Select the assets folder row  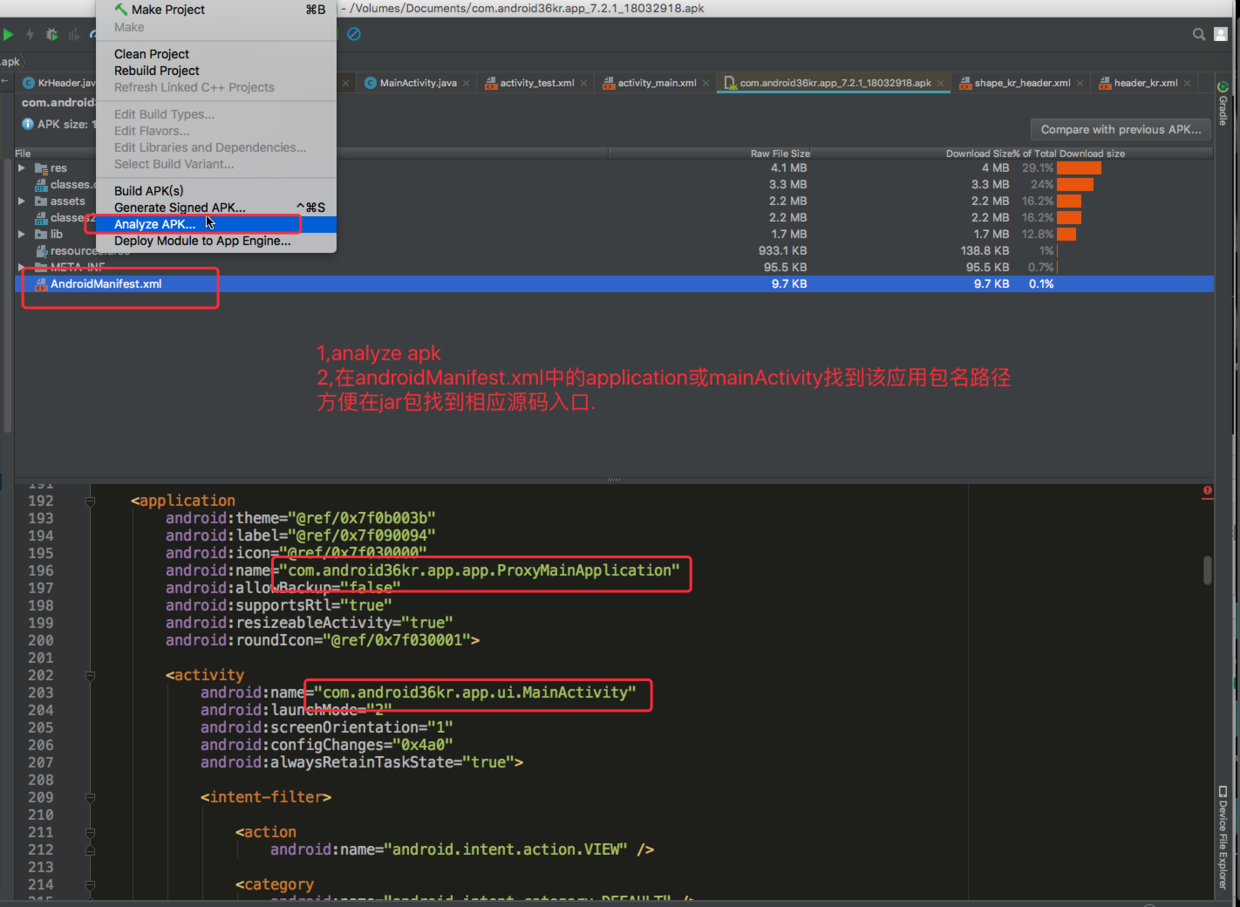(x=614, y=201)
